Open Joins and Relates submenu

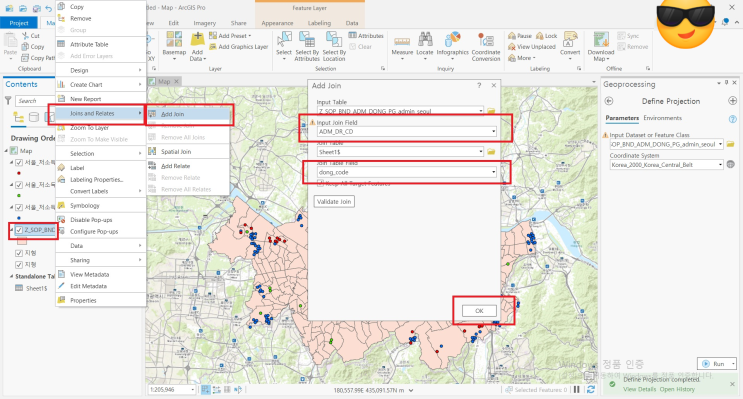100,113
